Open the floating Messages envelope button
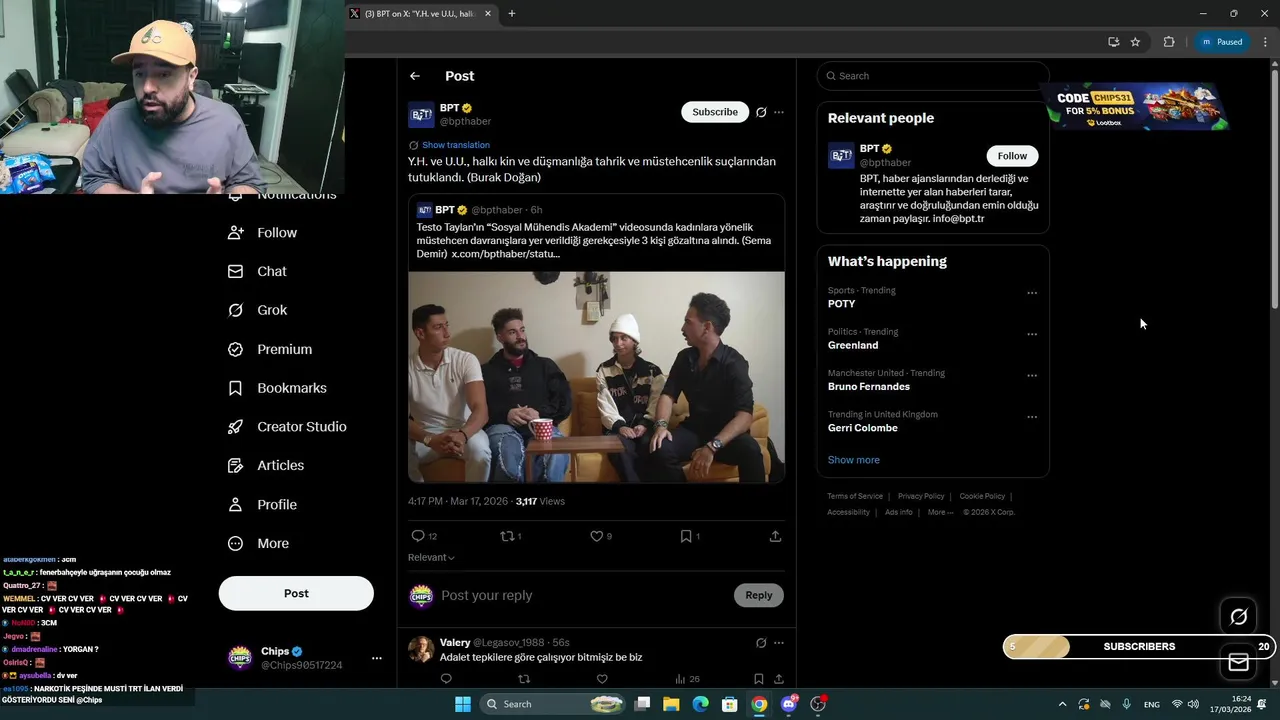Screen dimensions: 1280x720 (x=1238, y=662)
